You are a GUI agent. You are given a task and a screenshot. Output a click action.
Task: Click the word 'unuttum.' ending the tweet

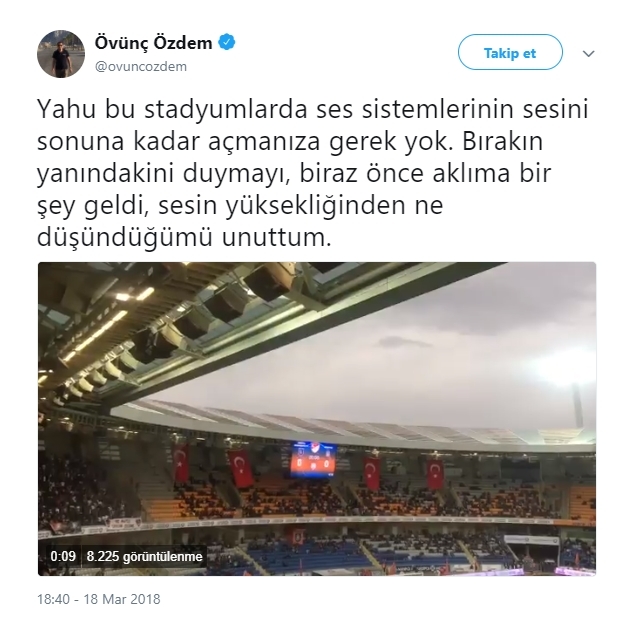277,237
